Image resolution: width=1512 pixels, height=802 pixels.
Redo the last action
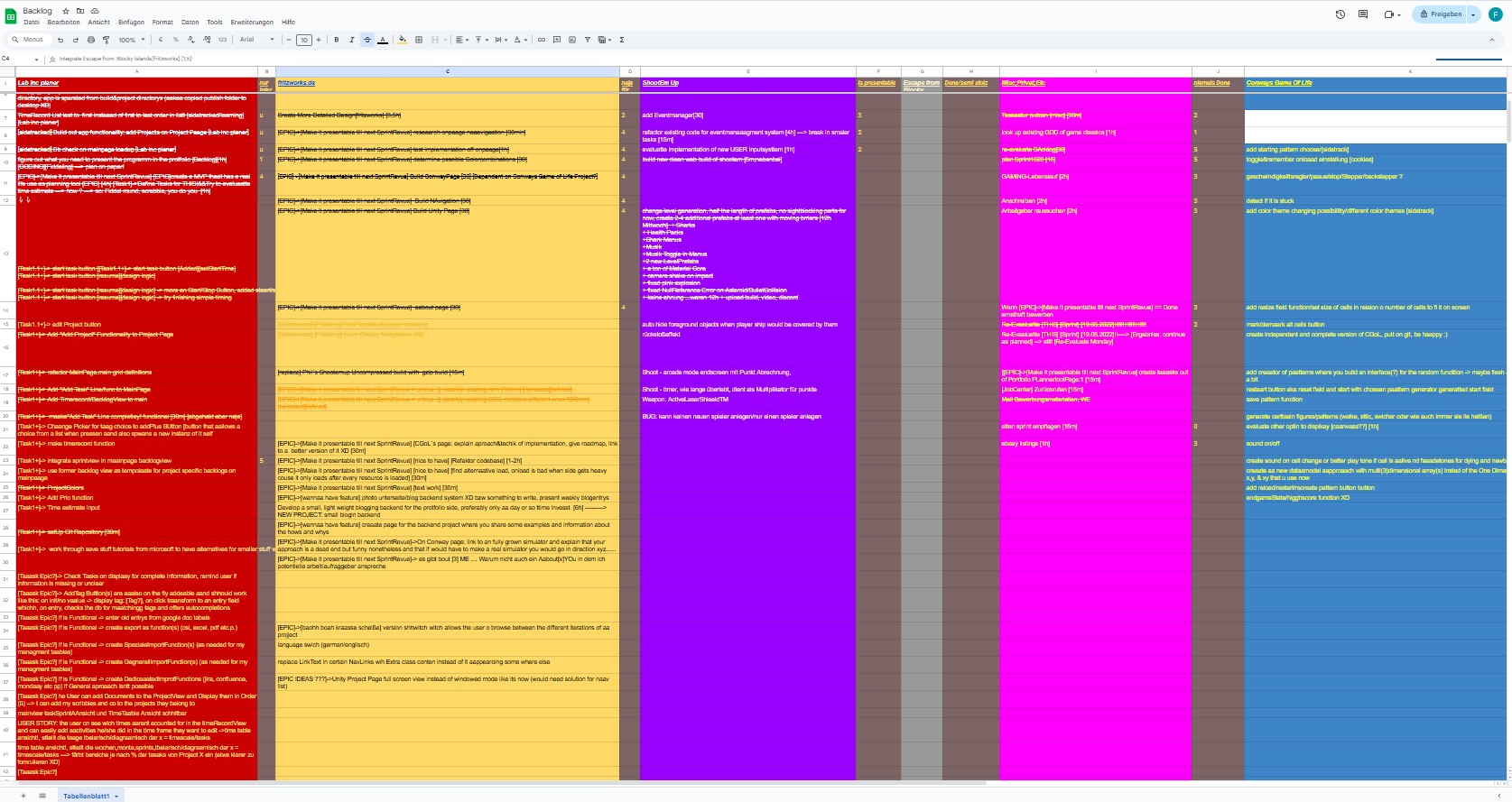click(76, 40)
